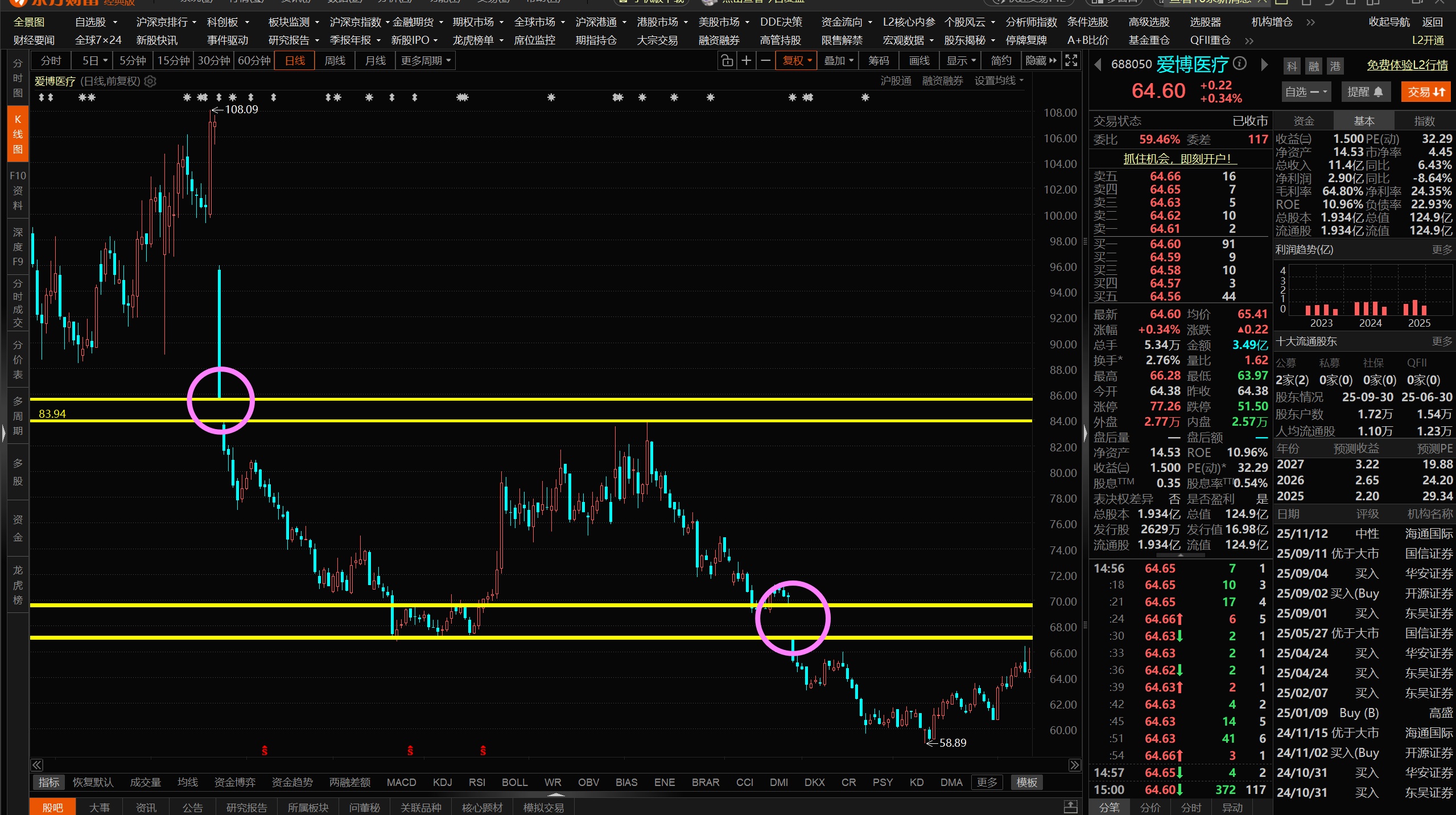Enter fullscreen chart with expand arrows icon

[x=1071, y=61]
